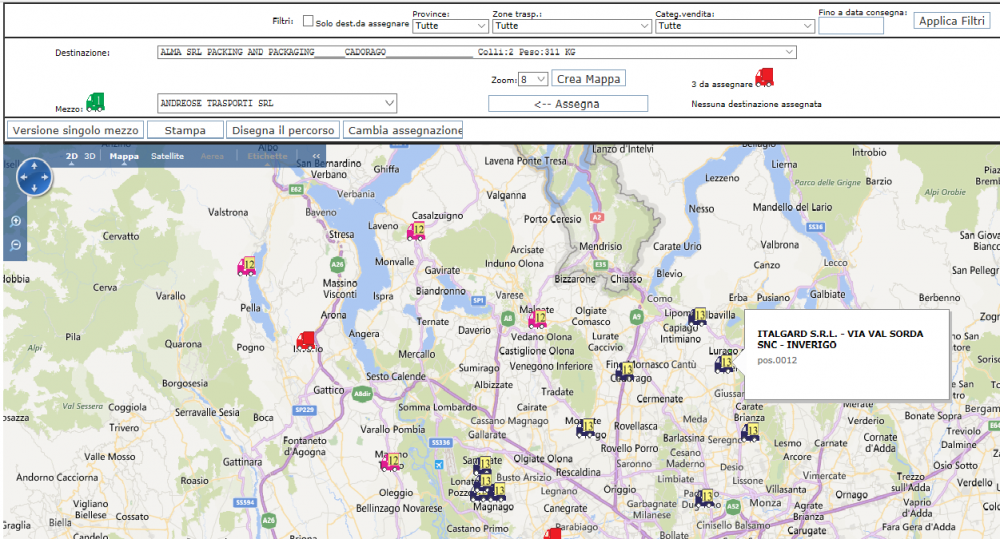Click the ITALGARD S.R.L. popup title
The image size is (1000, 539).
point(840,339)
